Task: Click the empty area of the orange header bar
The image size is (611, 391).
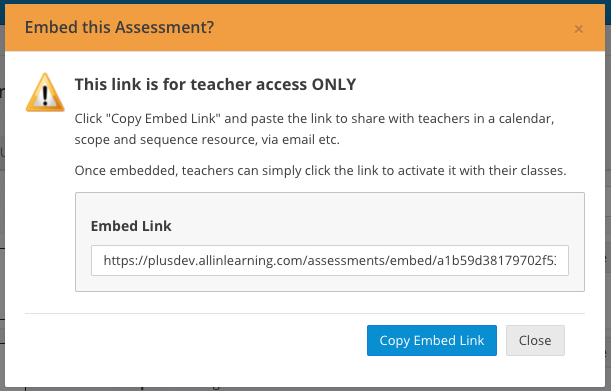Action: (390, 28)
